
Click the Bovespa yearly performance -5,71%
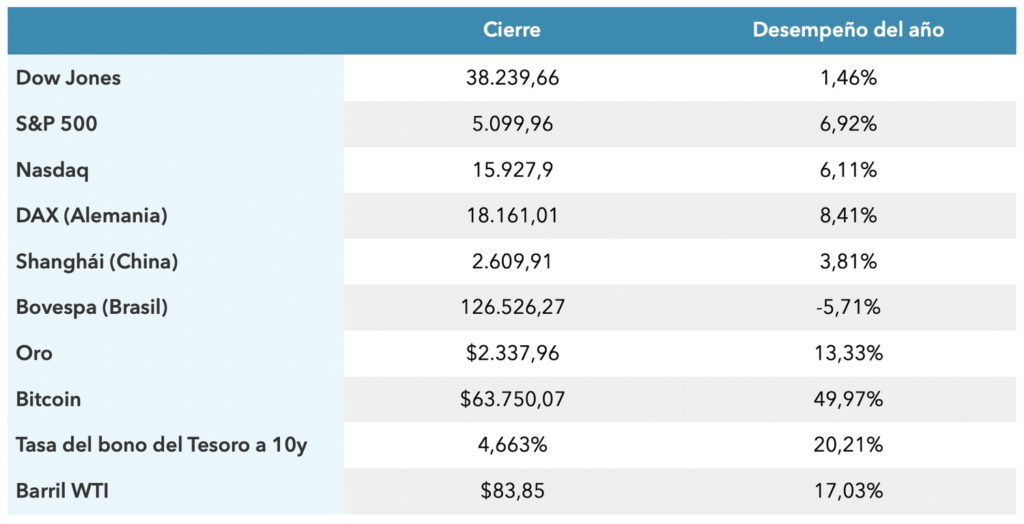point(846,308)
